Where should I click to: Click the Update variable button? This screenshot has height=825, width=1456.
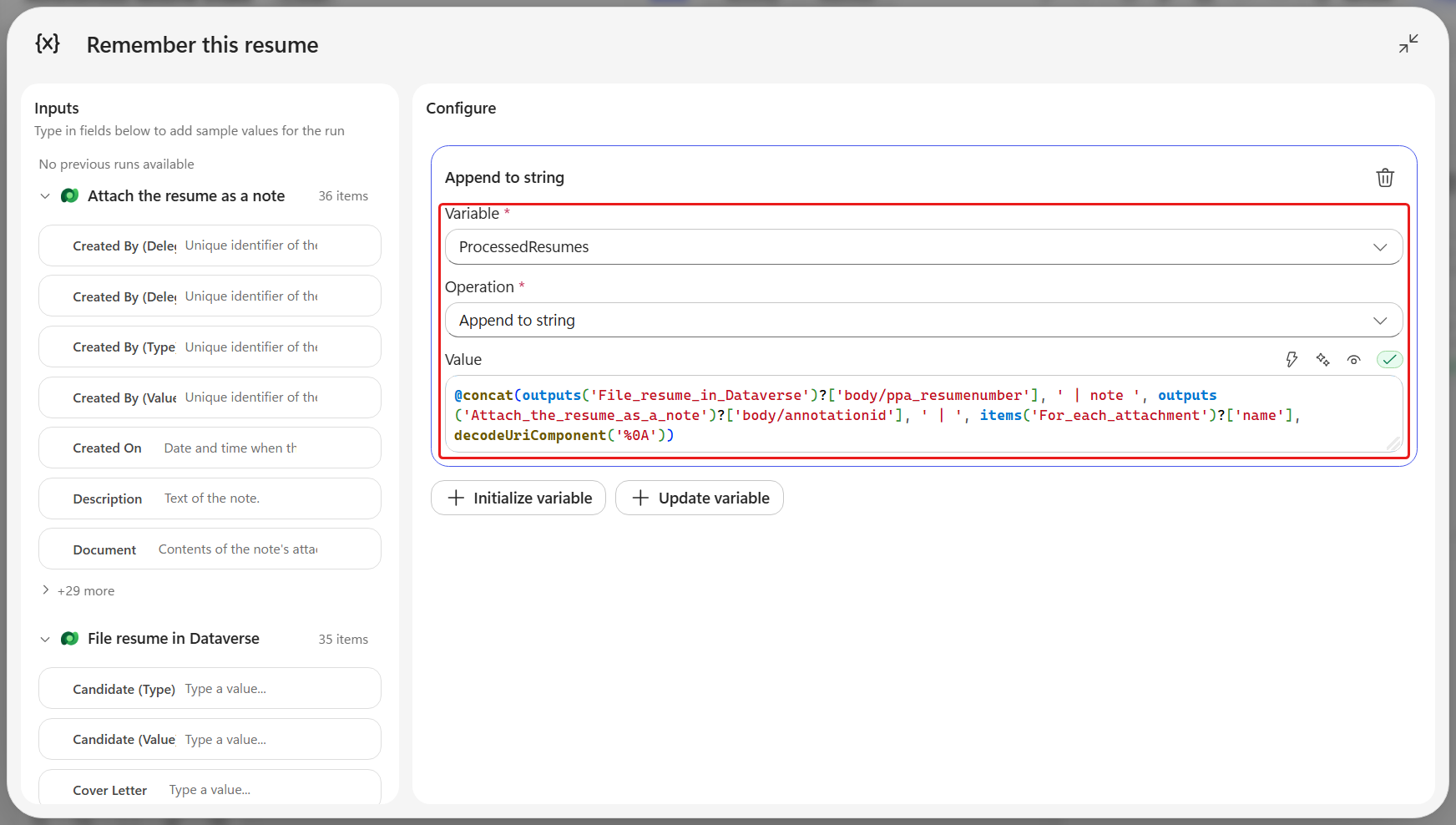pyautogui.click(x=700, y=498)
